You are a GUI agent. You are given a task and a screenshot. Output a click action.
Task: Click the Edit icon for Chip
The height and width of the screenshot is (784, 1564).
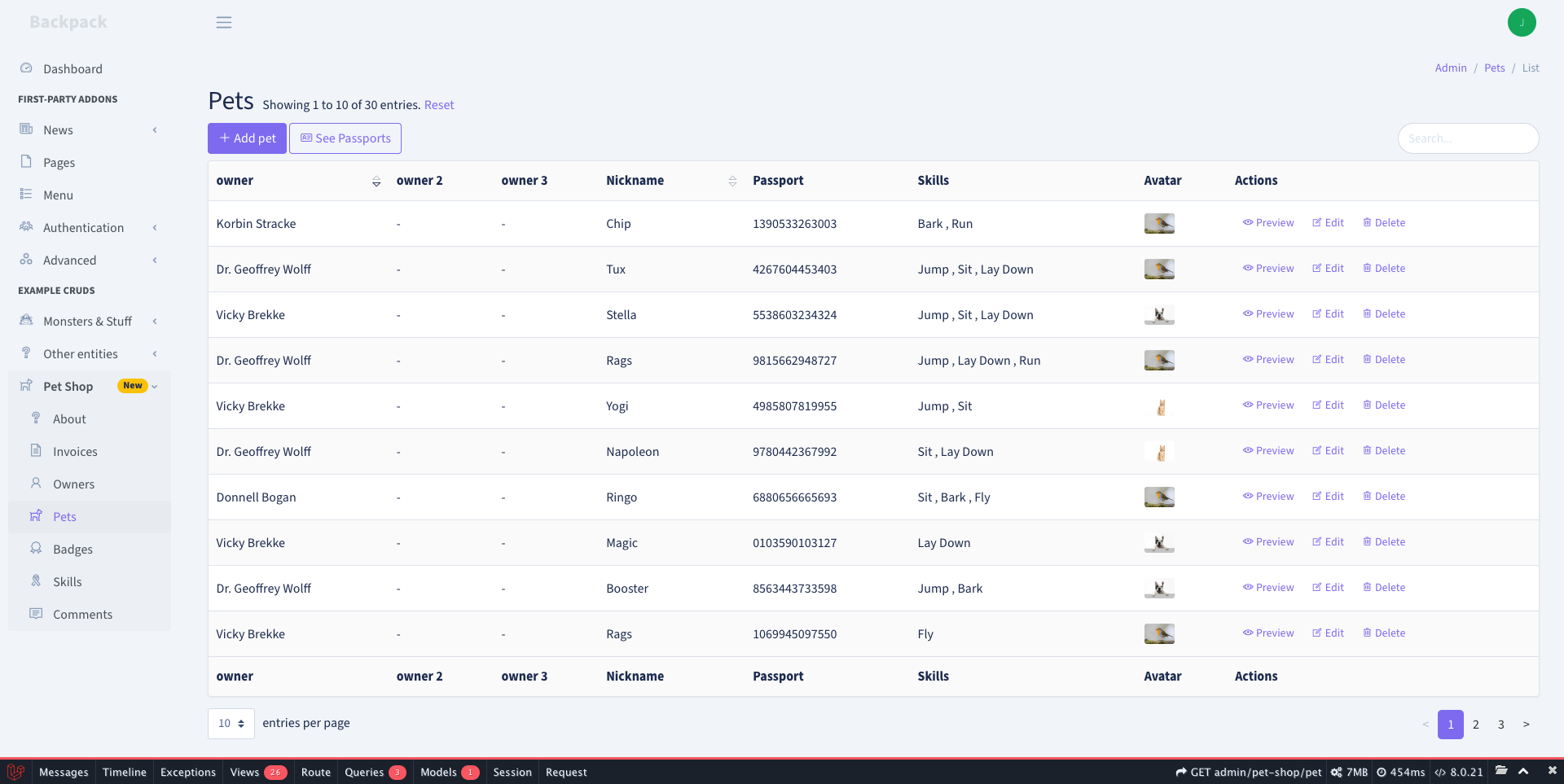(1316, 222)
